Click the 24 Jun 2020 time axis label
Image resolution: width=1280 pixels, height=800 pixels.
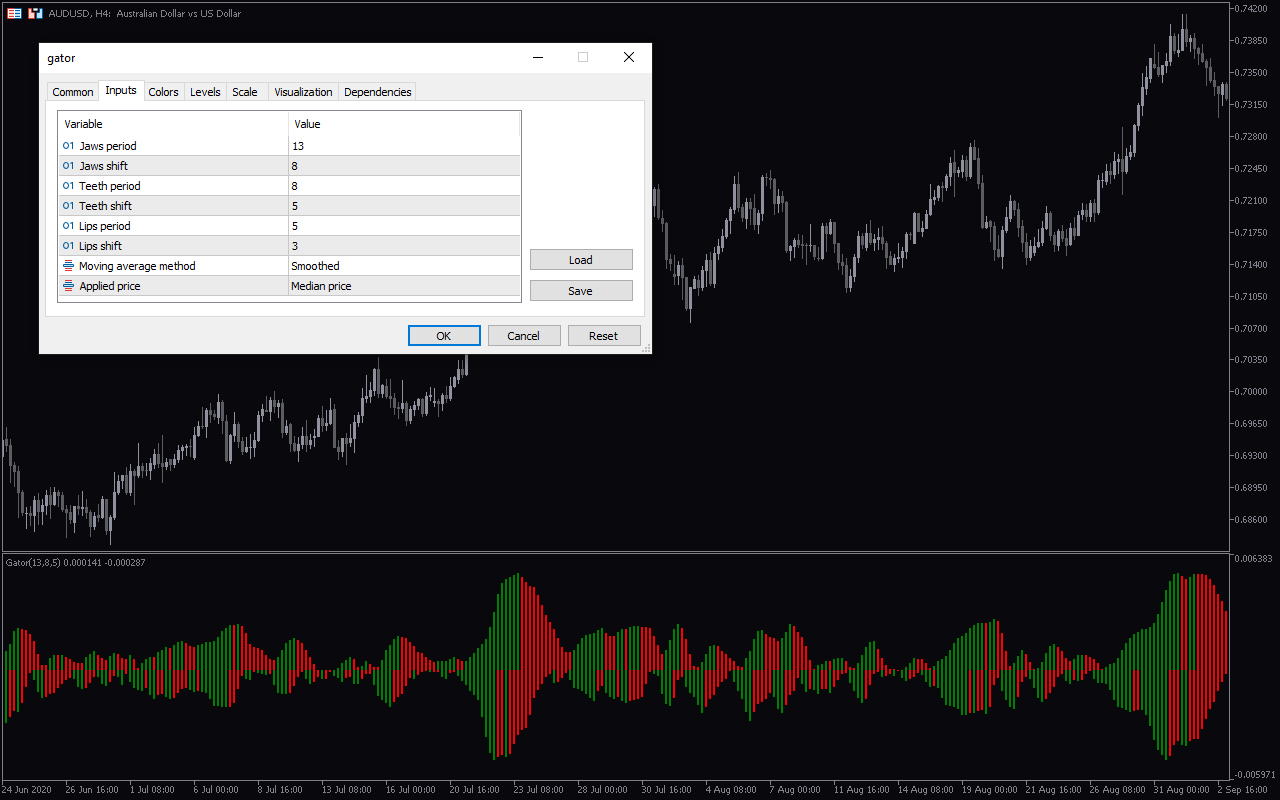pos(28,789)
